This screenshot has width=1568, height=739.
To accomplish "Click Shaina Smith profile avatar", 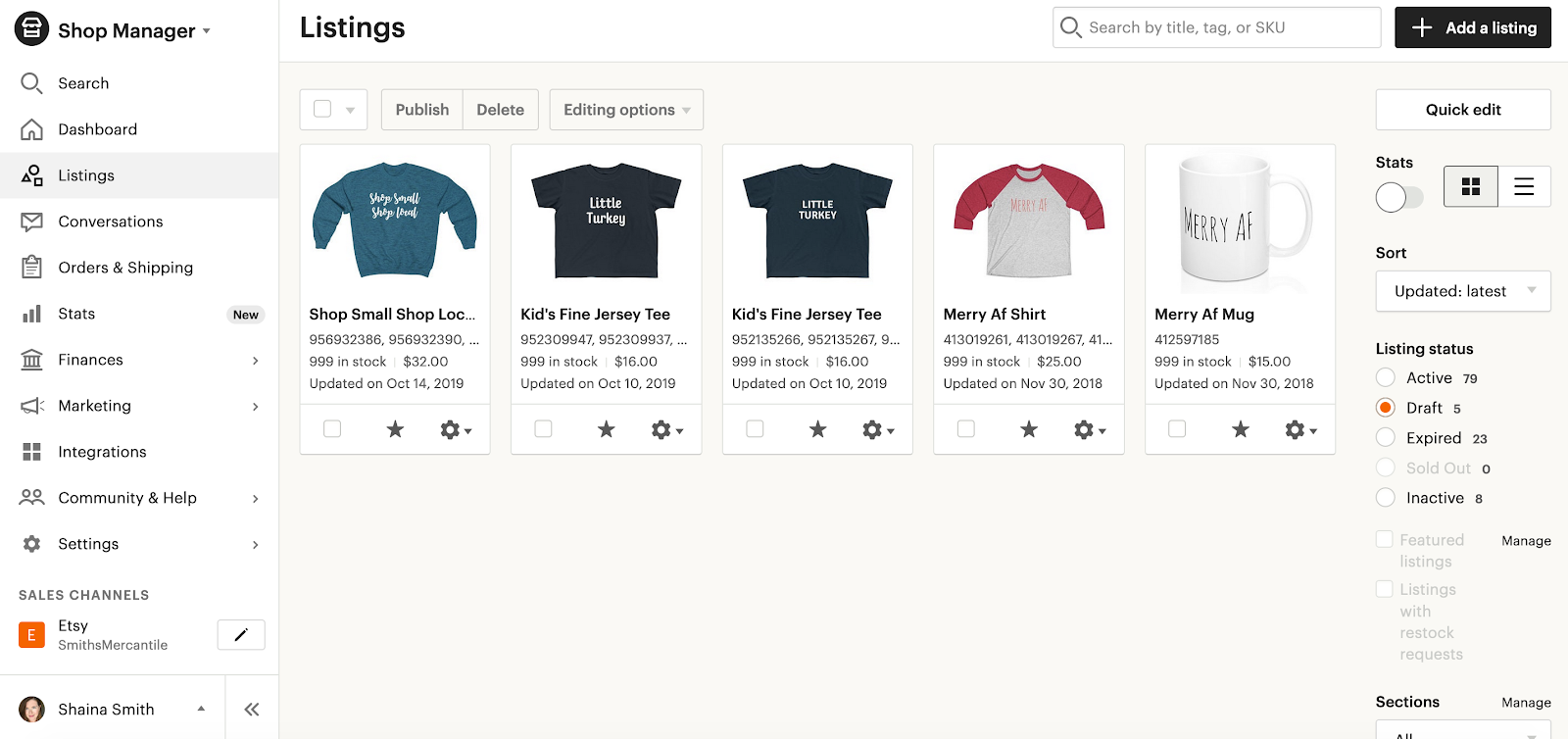I will [32, 710].
